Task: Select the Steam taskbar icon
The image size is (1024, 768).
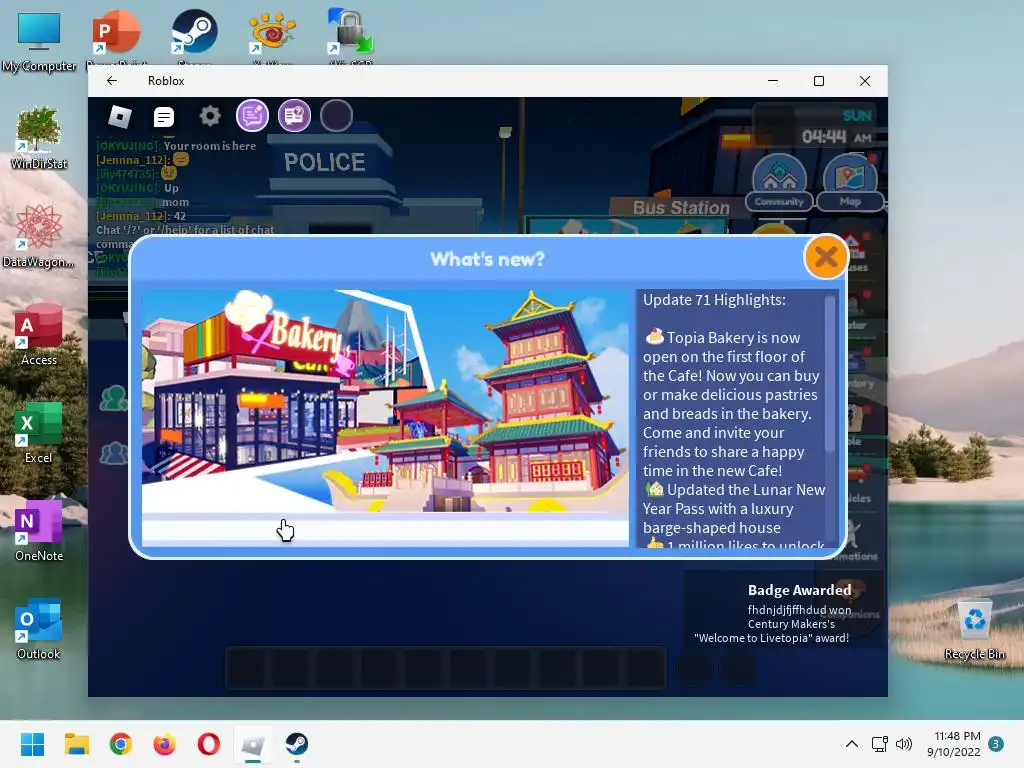Action: click(296, 744)
